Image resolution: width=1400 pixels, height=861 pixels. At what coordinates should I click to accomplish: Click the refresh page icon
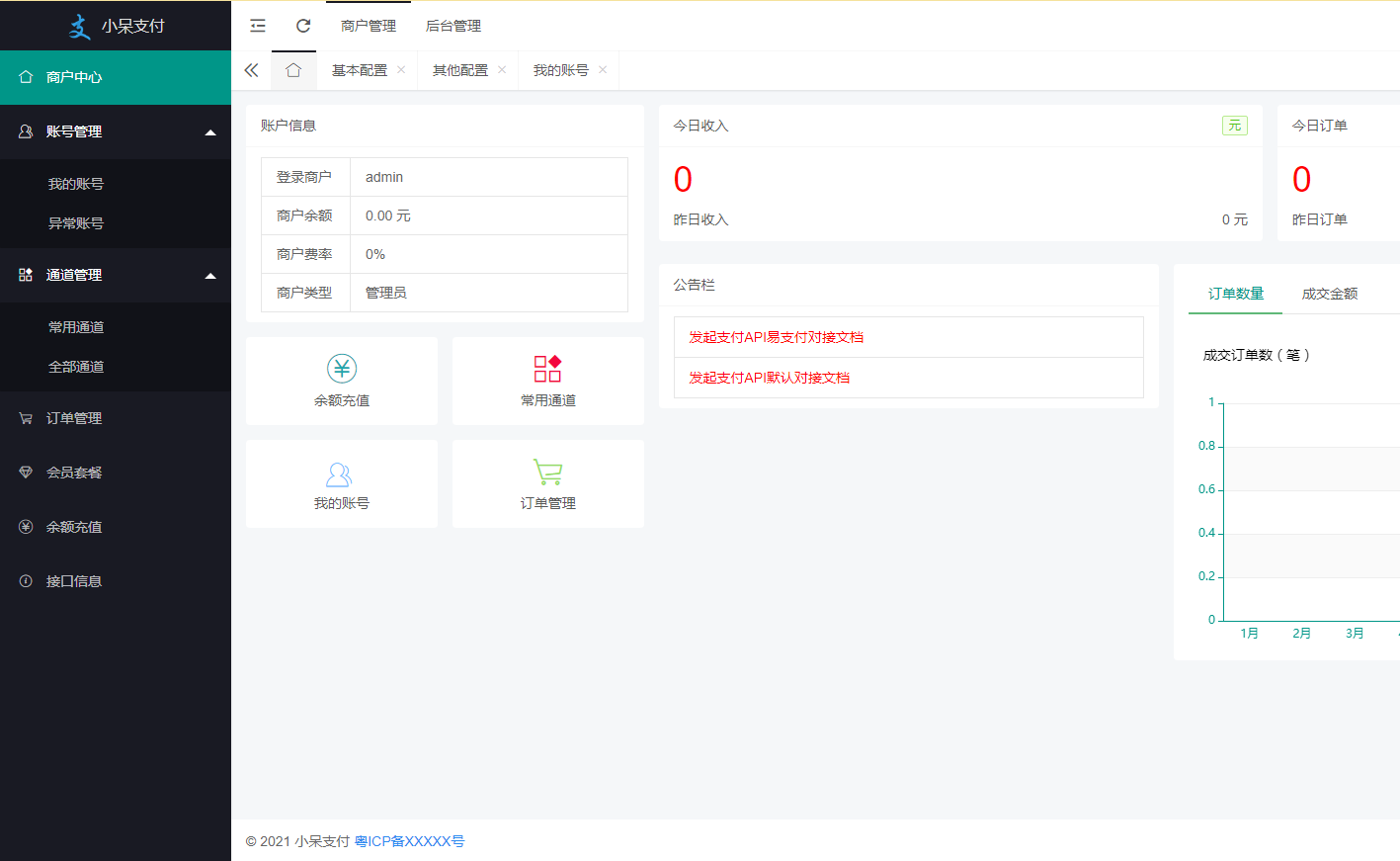(303, 26)
